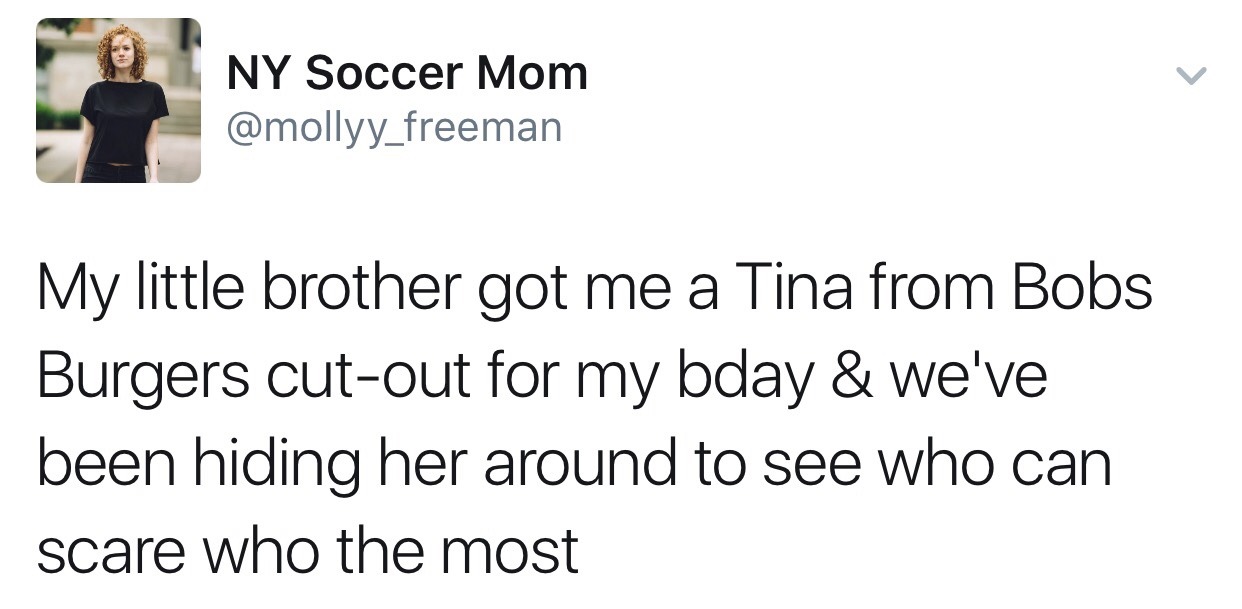1242x609 pixels.
Task: Open the @mollyy_freeman handle link
Action: 395,127
